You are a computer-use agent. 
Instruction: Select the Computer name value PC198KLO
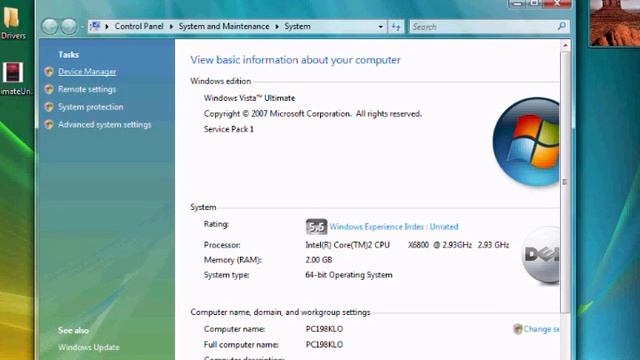(324, 329)
